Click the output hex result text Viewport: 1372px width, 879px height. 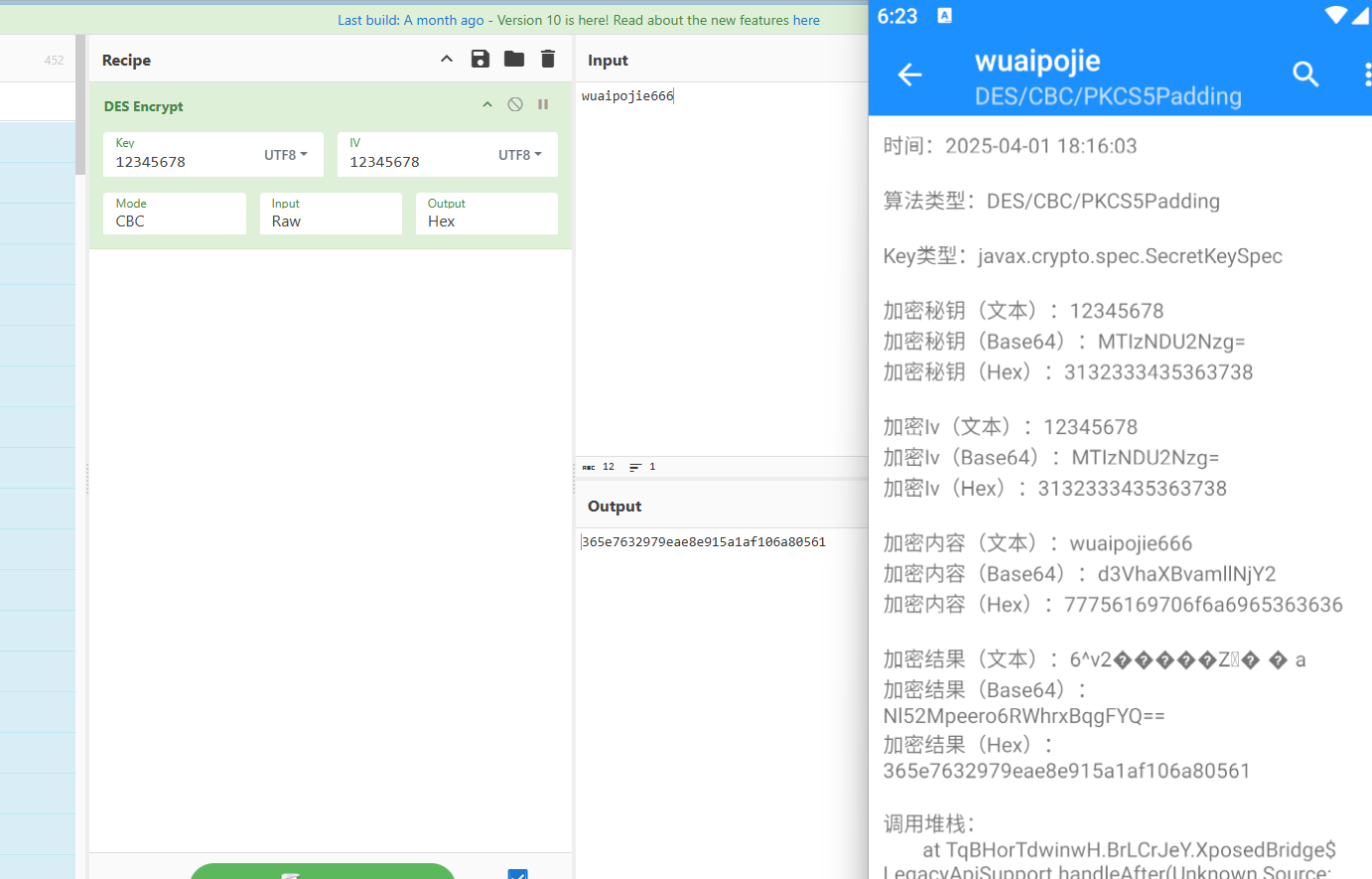click(704, 542)
